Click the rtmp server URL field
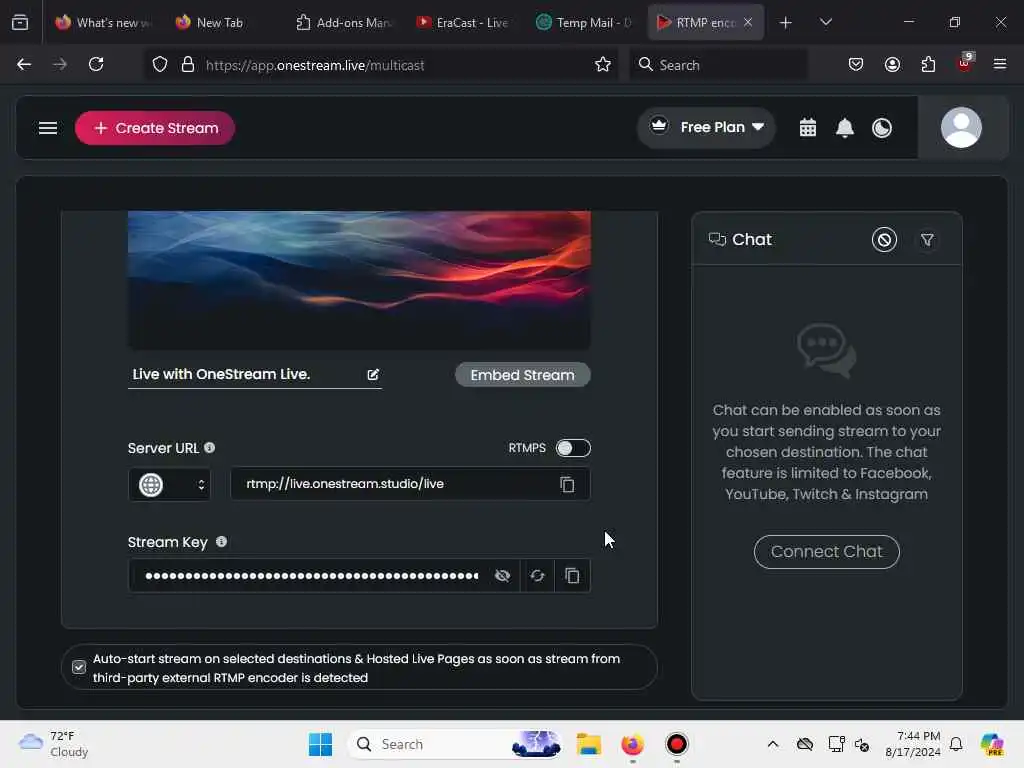This screenshot has width=1024, height=768. pyautogui.click(x=410, y=484)
